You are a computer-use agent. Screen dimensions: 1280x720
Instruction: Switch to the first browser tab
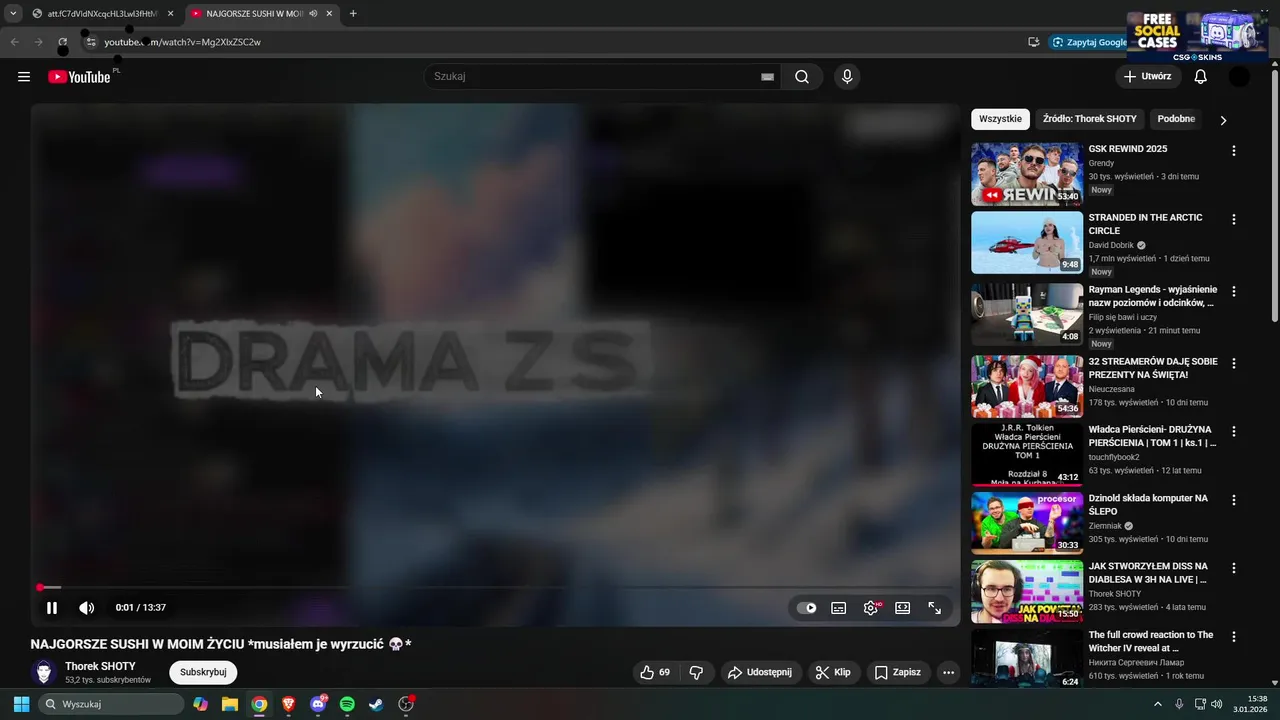(103, 14)
